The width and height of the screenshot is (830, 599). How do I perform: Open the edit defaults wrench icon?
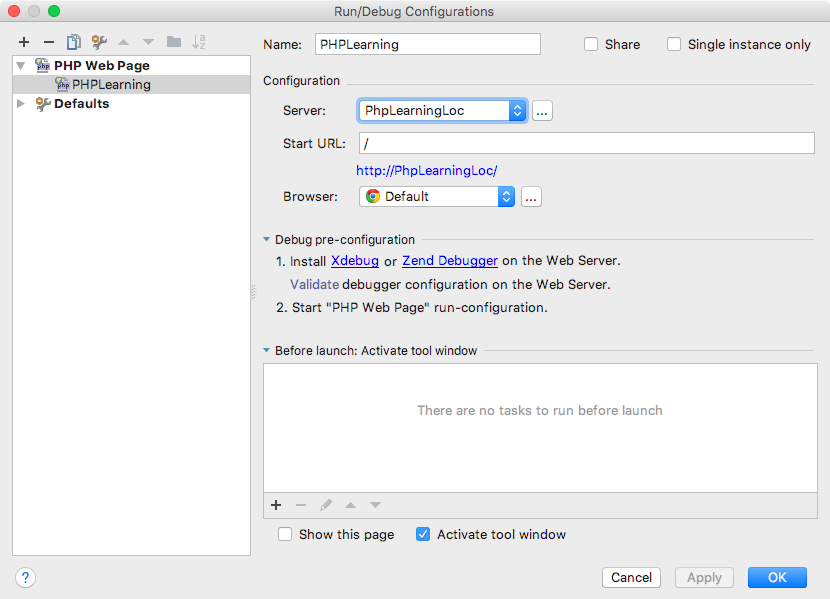click(99, 42)
